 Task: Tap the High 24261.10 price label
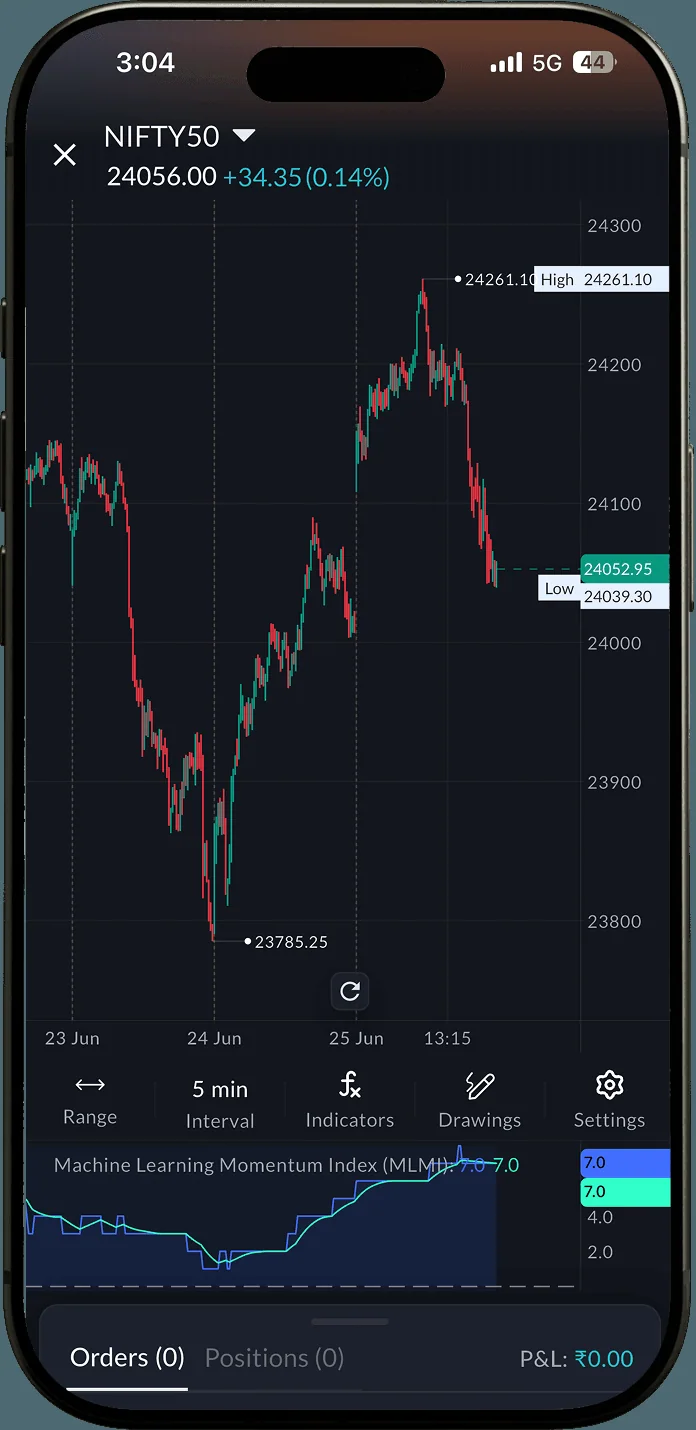[x=602, y=279]
